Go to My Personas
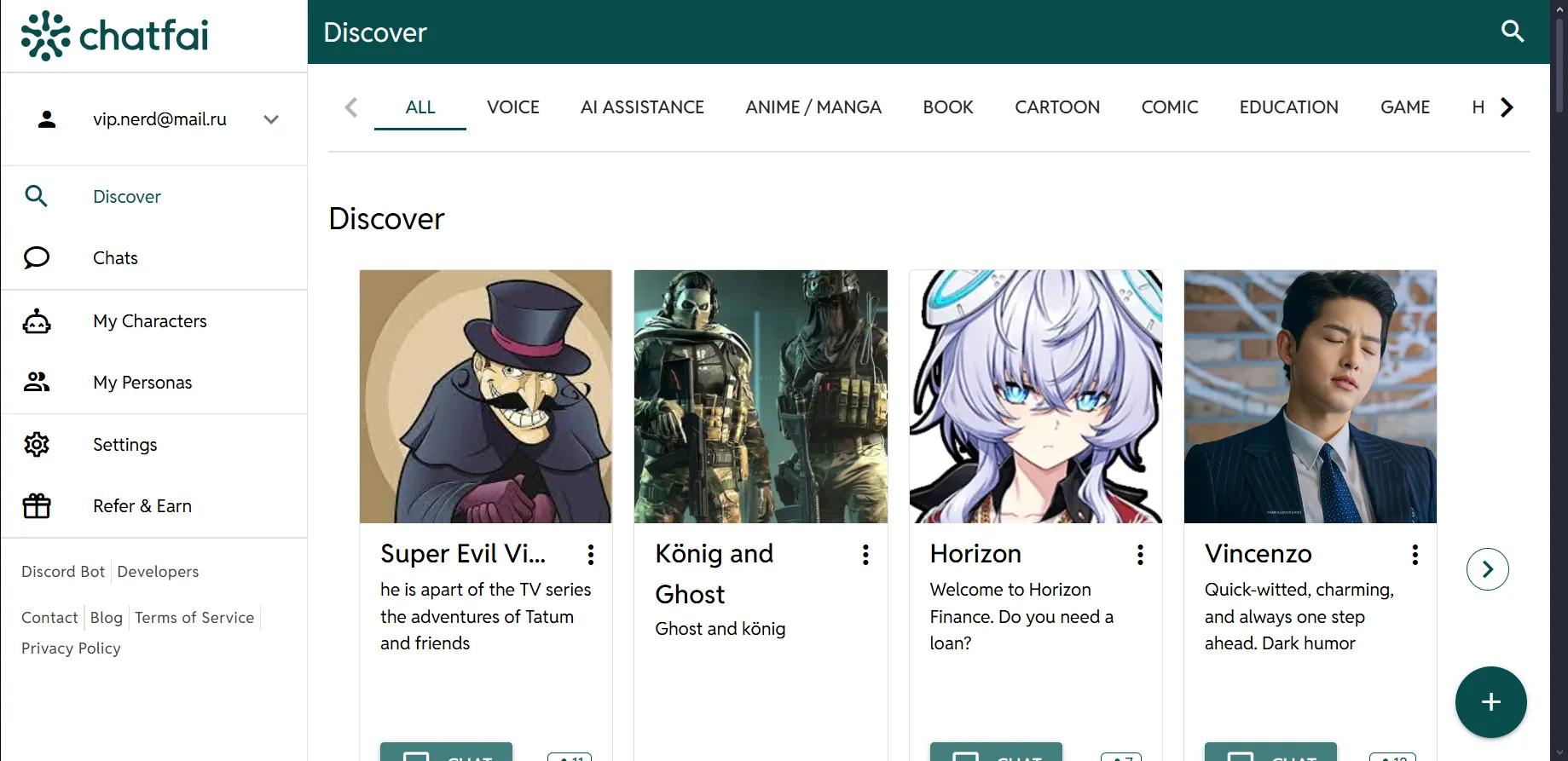This screenshot has width=1568, height=761. coord(153,383)
